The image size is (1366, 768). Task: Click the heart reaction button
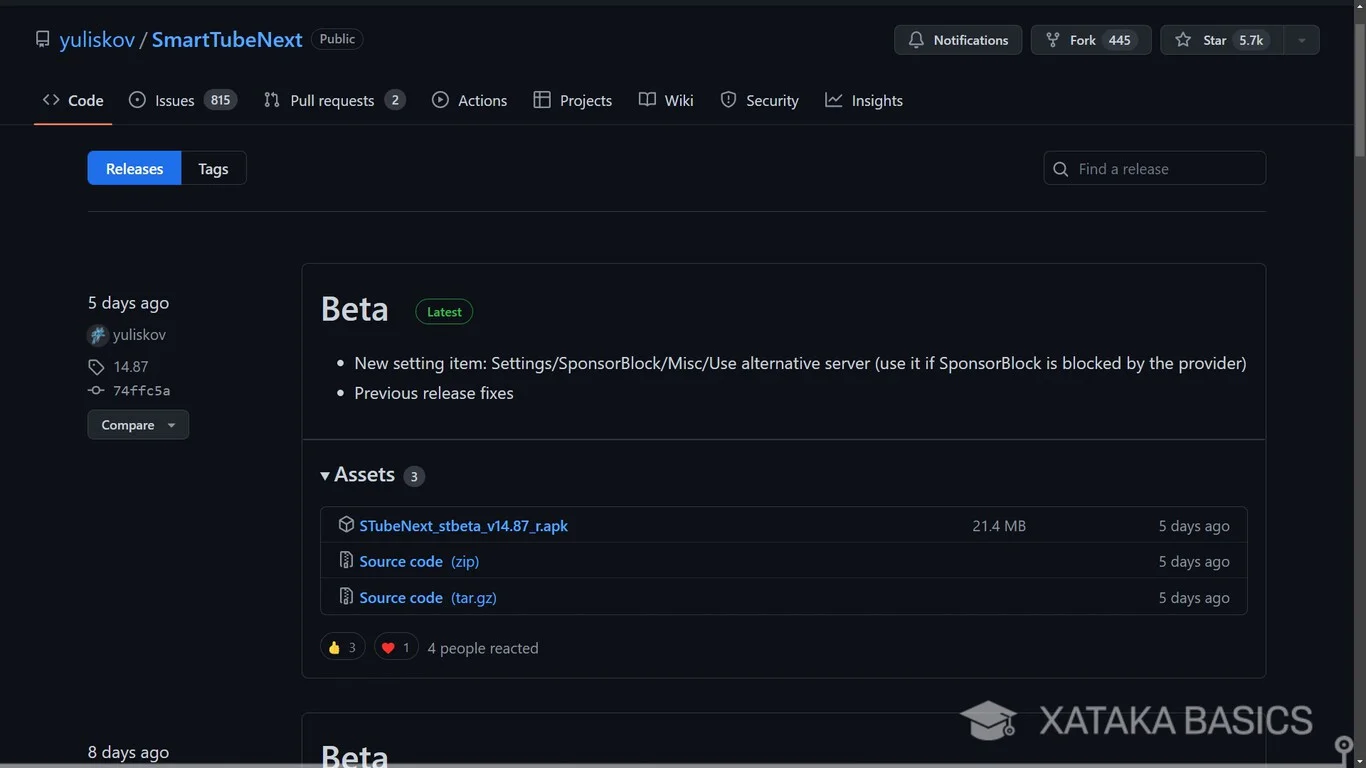coord(396,648)
